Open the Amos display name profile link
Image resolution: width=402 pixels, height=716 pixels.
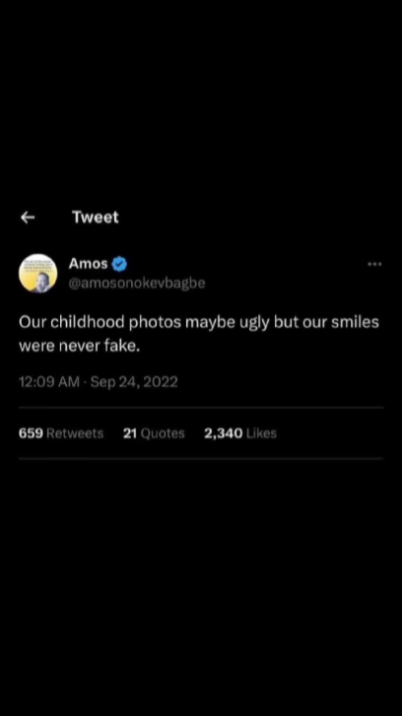pyautogui.click(x=88, y=263)
